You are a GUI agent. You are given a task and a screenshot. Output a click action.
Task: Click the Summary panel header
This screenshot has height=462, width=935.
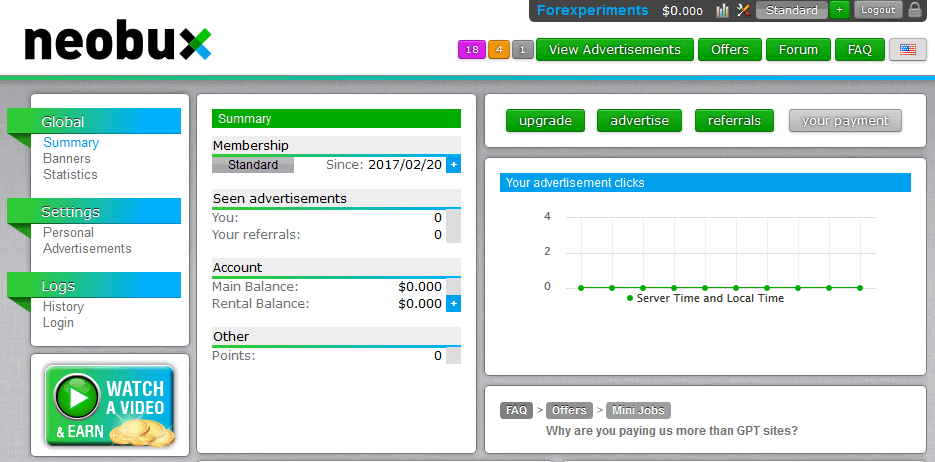point(336,119)
